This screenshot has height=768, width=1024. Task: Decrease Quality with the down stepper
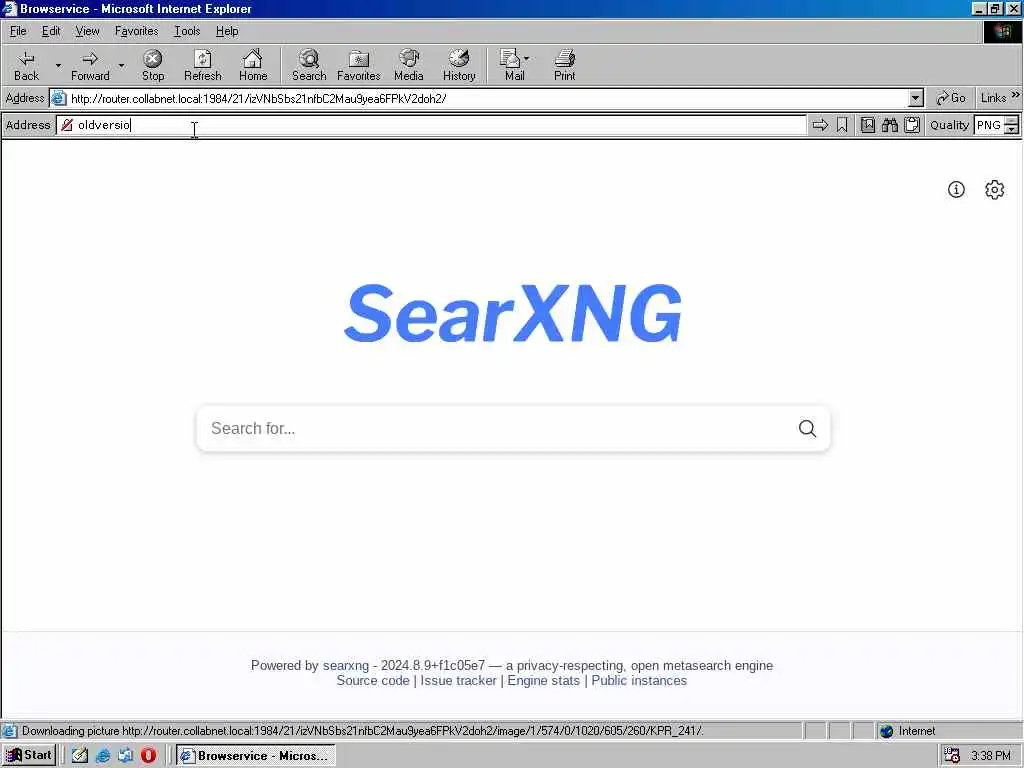tap(1012, 129)
